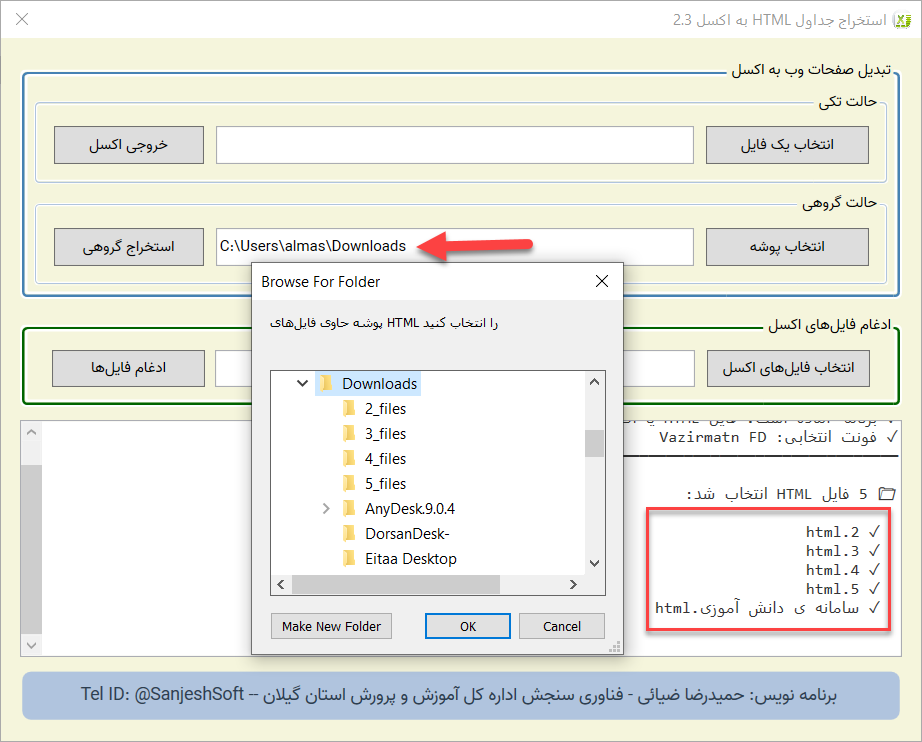
Task: Collapse the Downloads tree node
Action: (302, 384)
